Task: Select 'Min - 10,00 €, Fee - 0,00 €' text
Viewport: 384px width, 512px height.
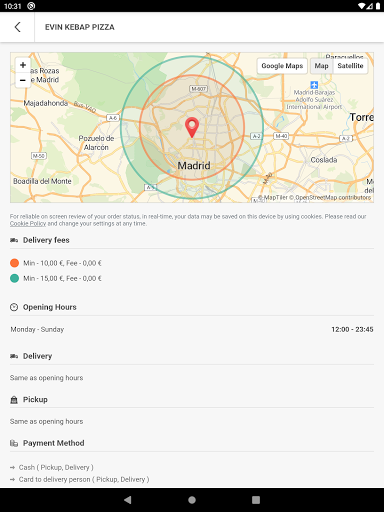Action: pyautogui.click(x=62, y=263)
